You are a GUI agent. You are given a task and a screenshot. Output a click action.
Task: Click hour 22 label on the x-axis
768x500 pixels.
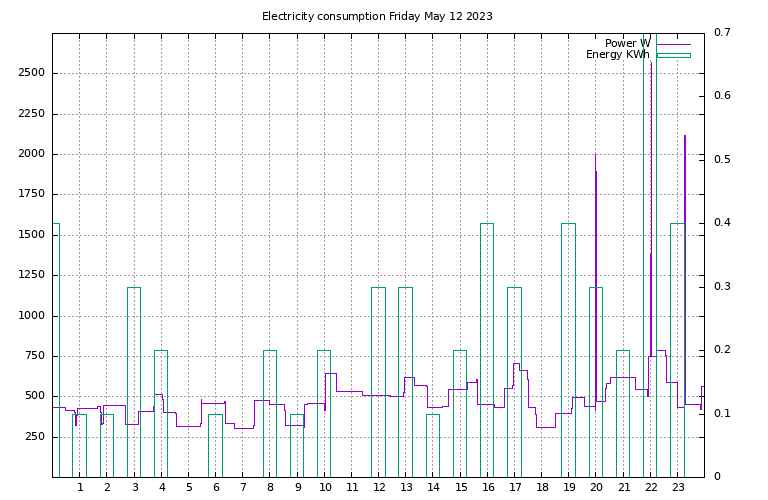[650, 487]
